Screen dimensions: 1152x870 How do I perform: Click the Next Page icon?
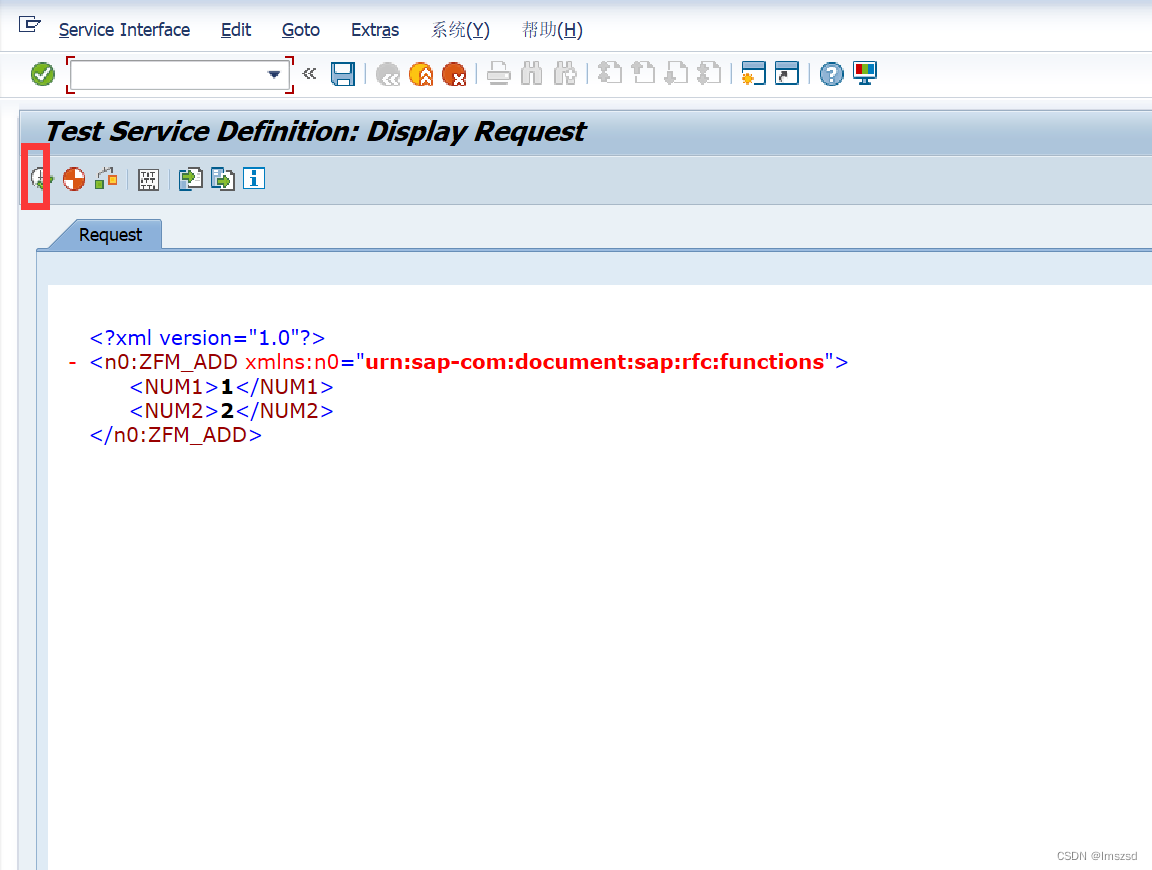[676, 73]
